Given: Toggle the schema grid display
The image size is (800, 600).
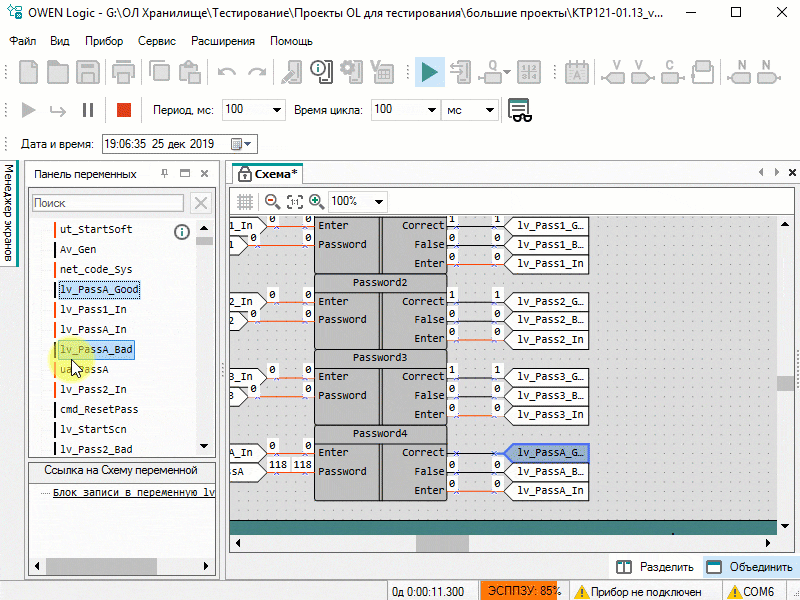Looking at the screenshot, I should pos(245,201).
